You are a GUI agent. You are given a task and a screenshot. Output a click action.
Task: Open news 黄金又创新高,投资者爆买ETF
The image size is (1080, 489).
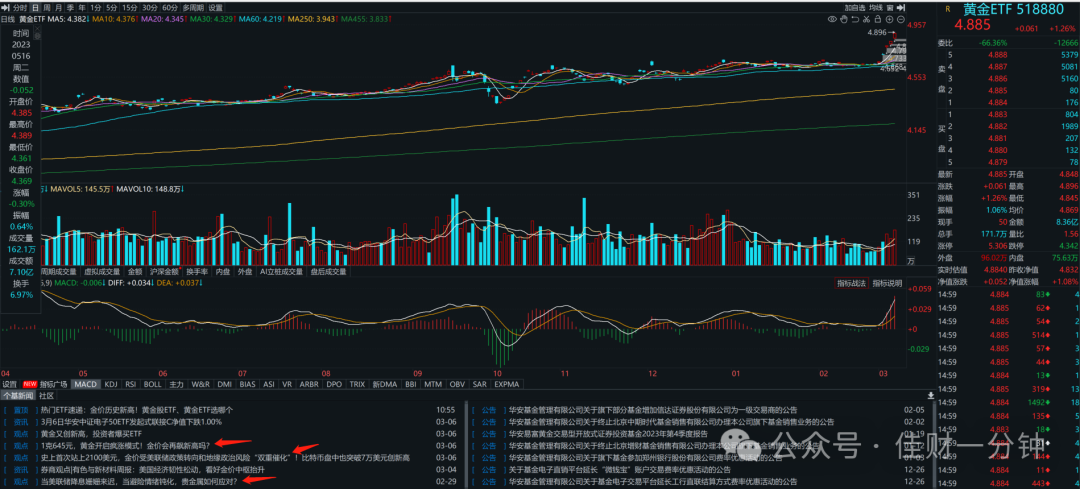click(x=91, y=434)
